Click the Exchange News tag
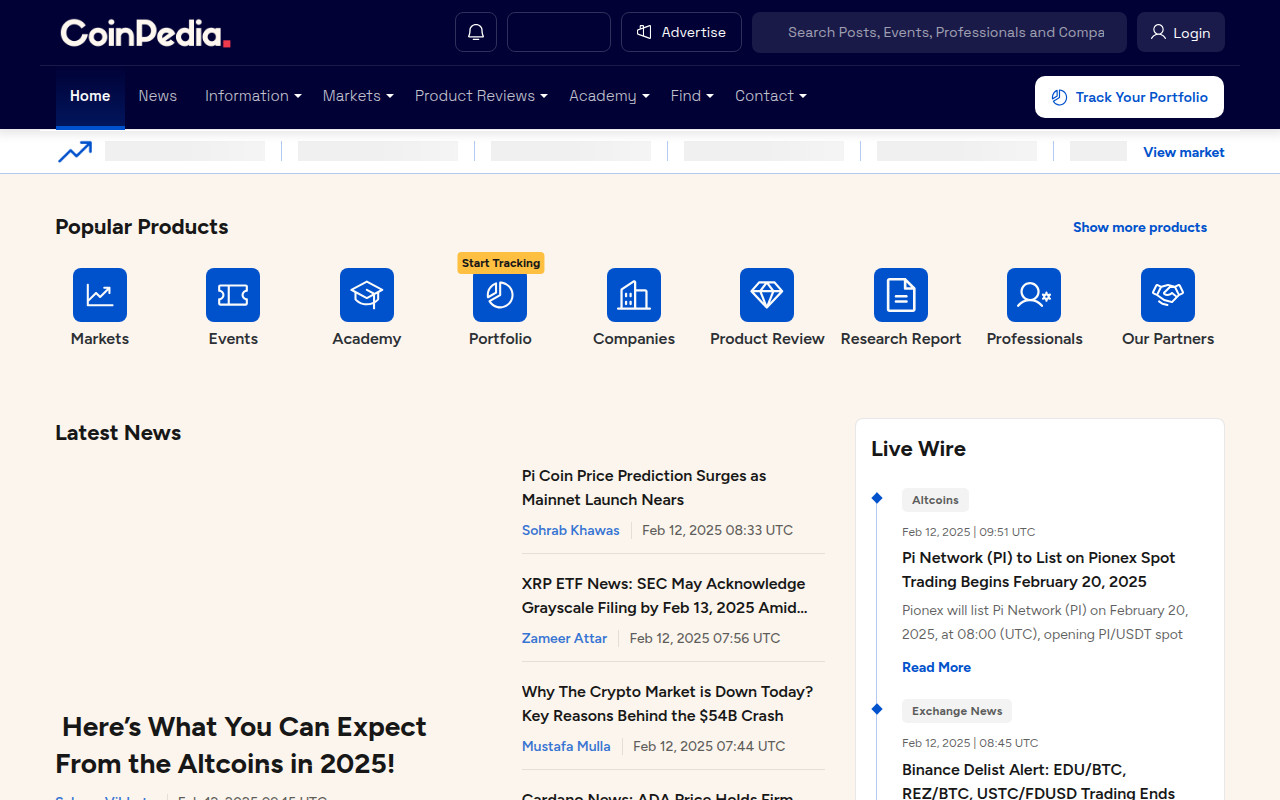 (957, 711)
